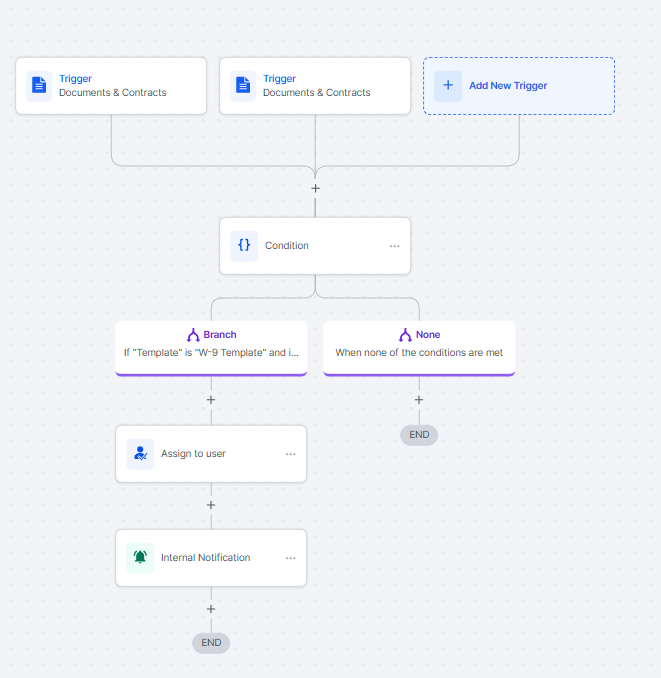Select the Condition node card
The height and width of the screenshot is (678, 661).
(x=315, y=246)
